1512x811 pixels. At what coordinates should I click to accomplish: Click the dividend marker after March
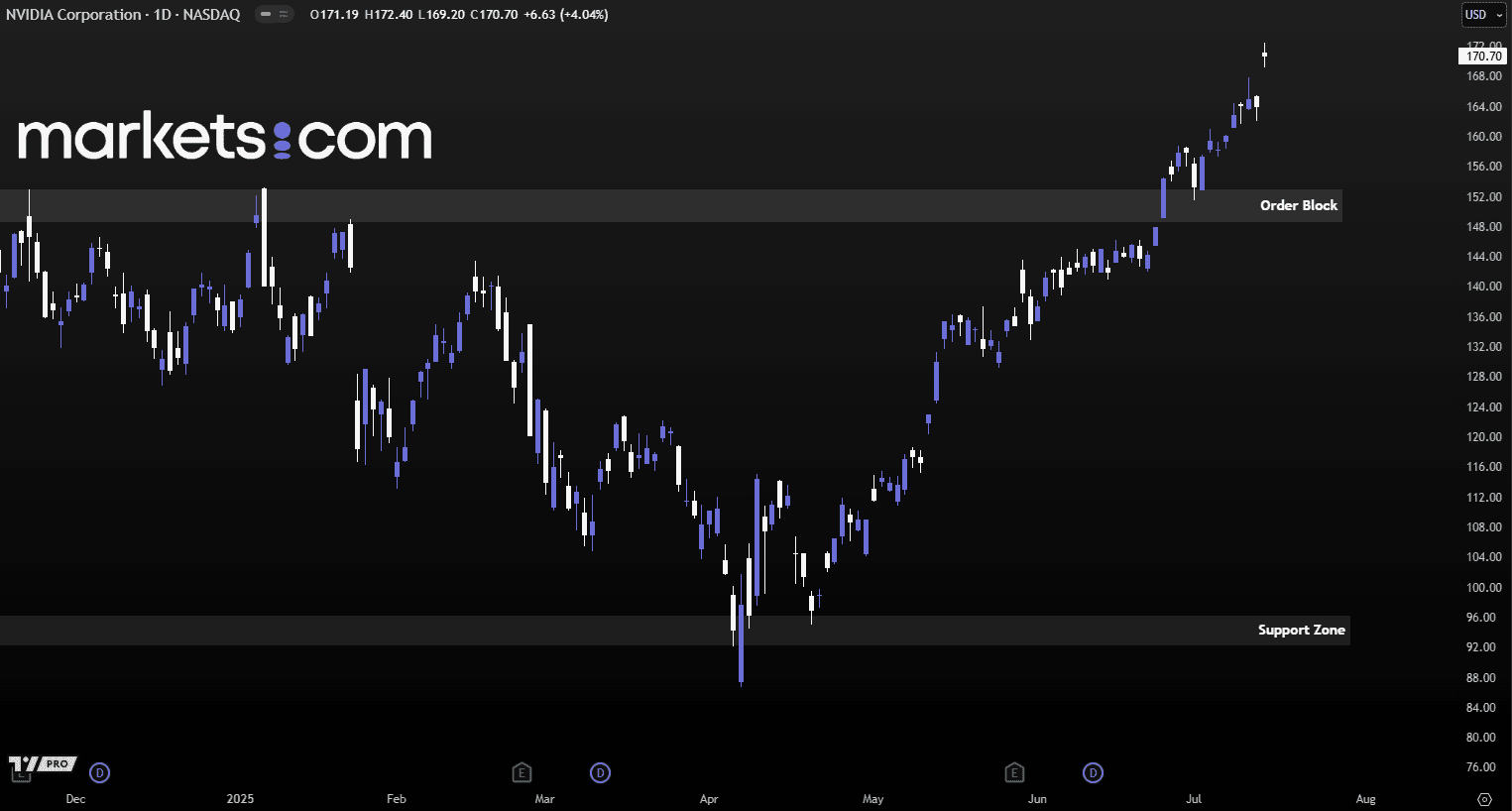[x=600, y=772]
